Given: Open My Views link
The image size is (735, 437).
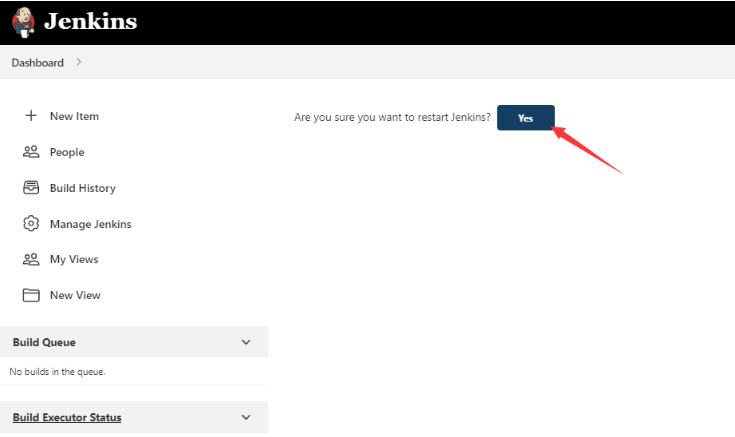Looking at the screenshot, I should click(x=74, y=259).
